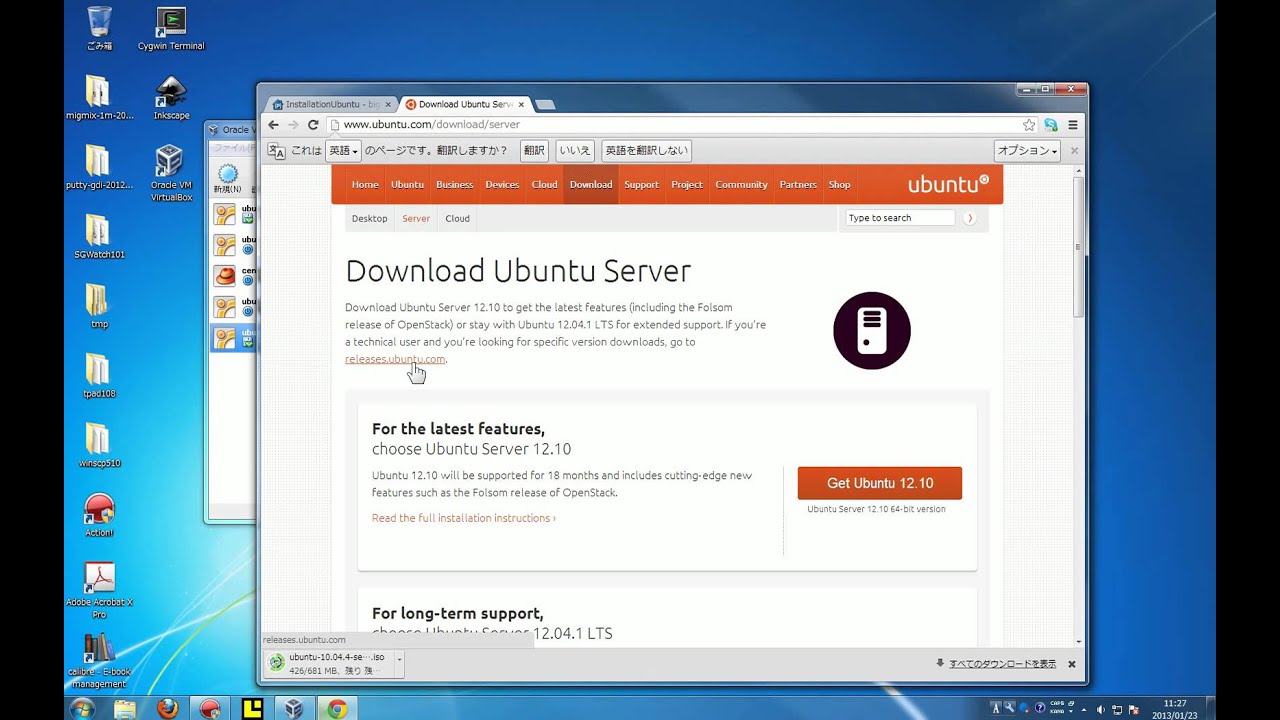
Task: Click the Chrome taskbar button
Action: tap(337, 708)
